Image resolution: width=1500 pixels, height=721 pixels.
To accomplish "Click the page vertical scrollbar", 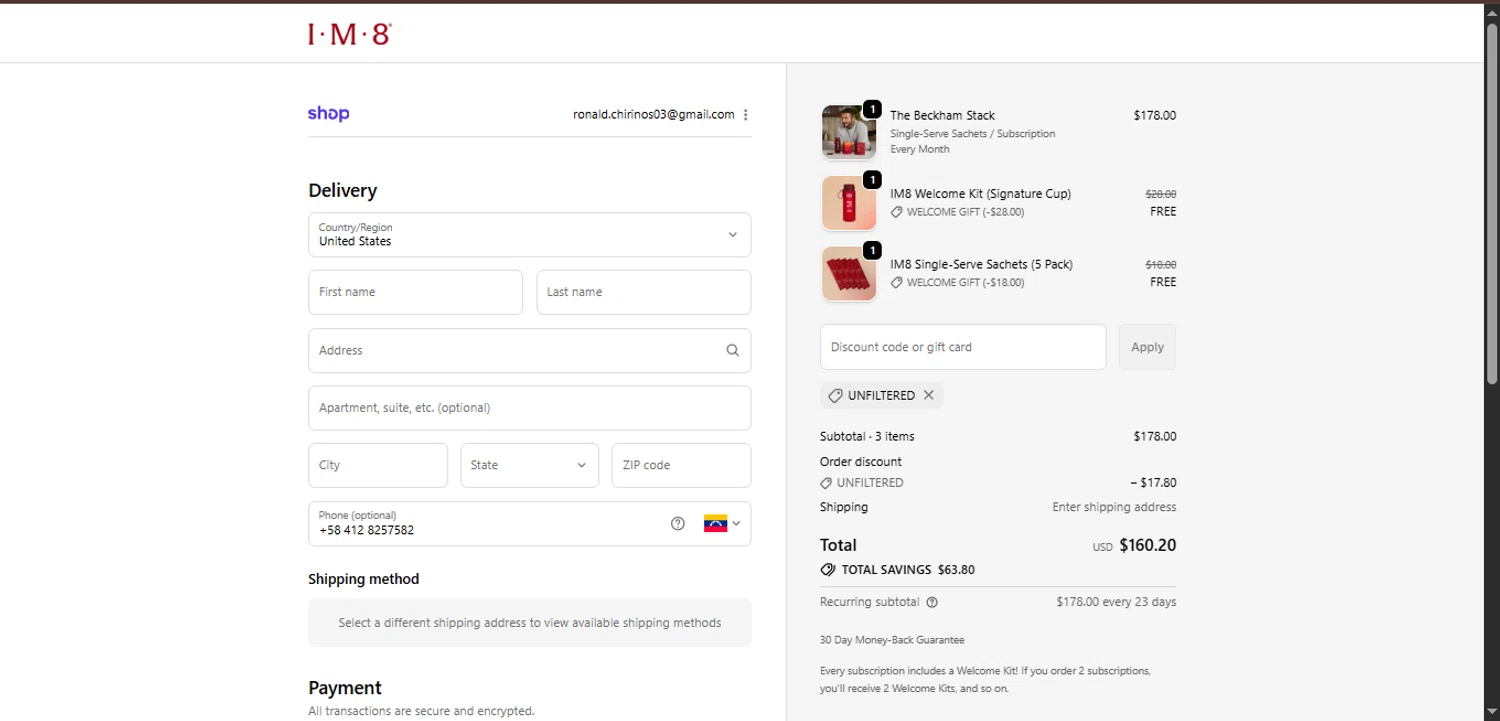I will pyautogui.click(x=1492, y=203).
